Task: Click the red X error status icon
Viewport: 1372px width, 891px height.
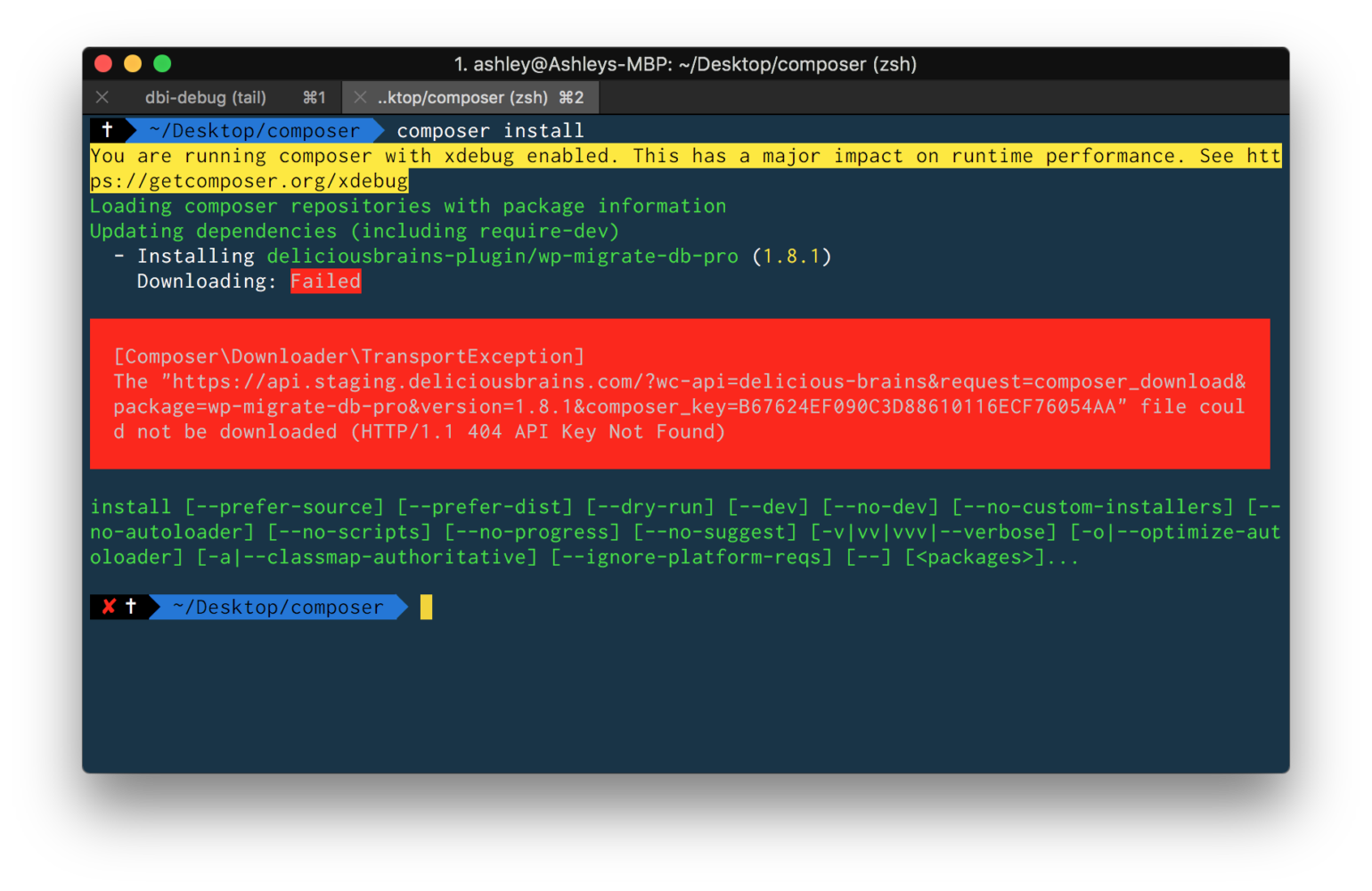Action: coord(109,607)
